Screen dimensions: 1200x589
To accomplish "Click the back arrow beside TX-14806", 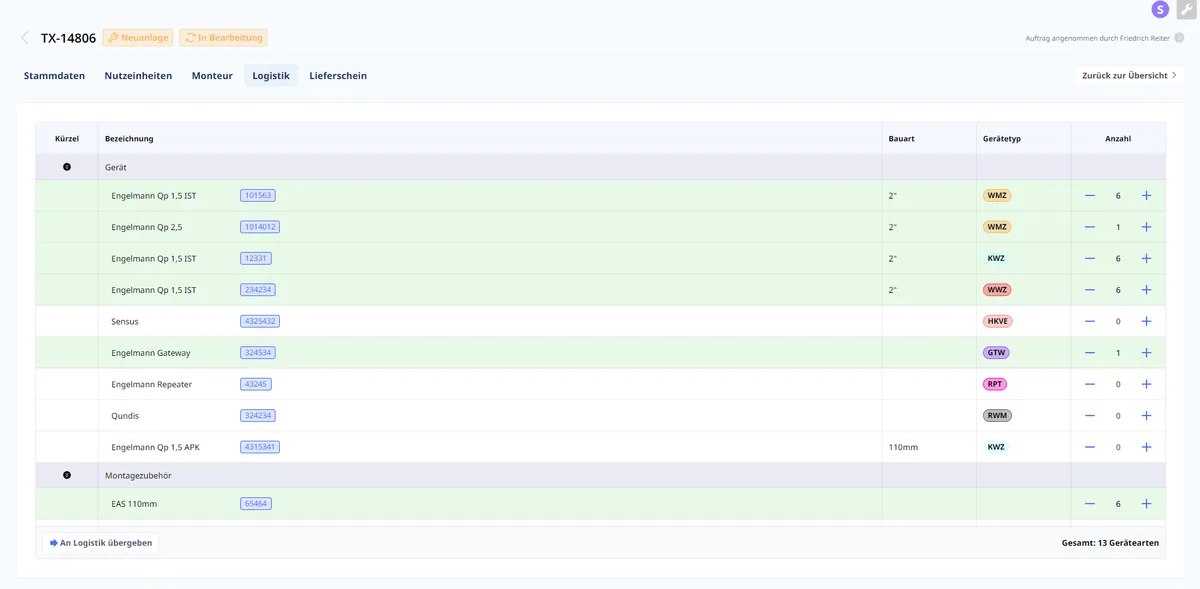I will pyautogui.click(x=25, y=38).
